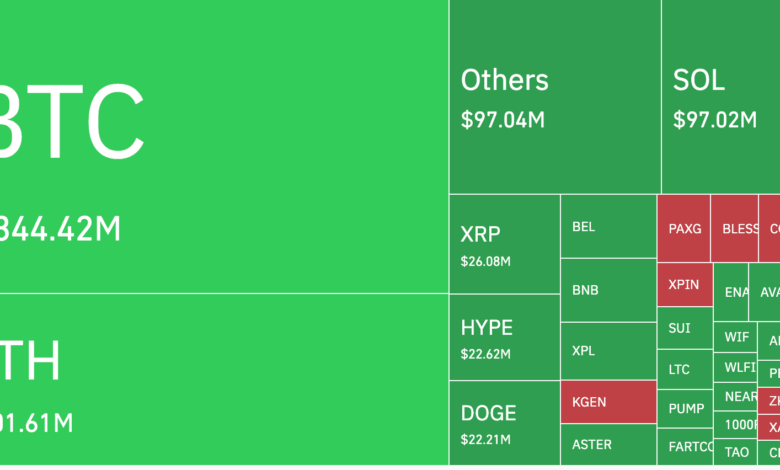Select the ASTER tile
Screen dimensions: 780x470
[607, 444]
